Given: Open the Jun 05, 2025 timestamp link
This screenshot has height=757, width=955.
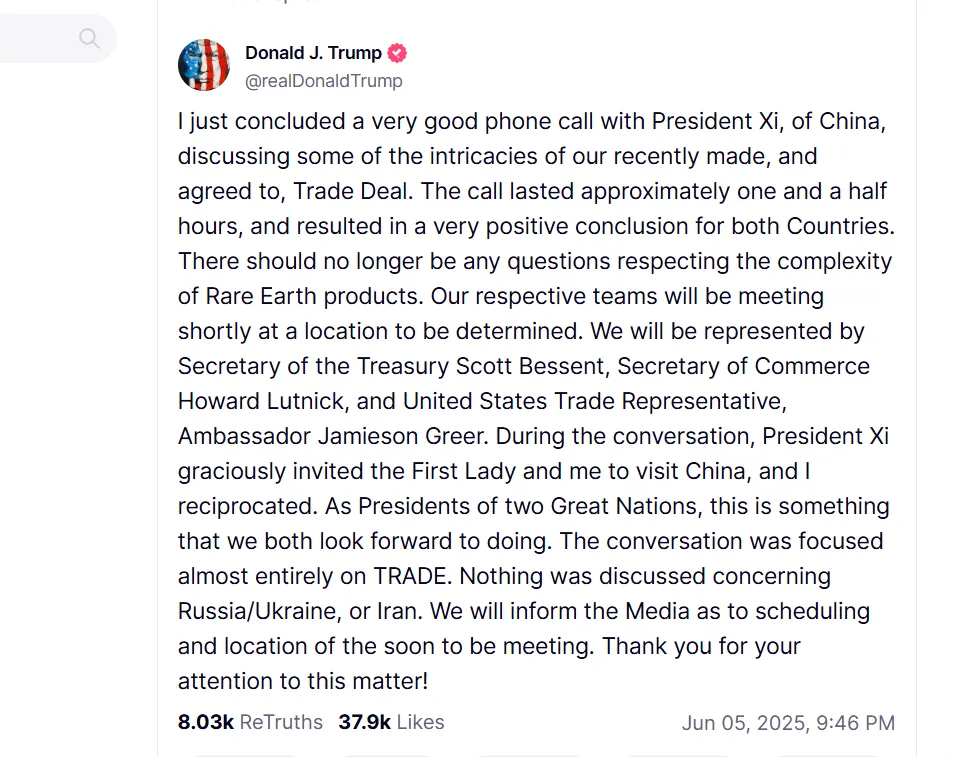Looking at the screenshot, I should click(788, 723).
